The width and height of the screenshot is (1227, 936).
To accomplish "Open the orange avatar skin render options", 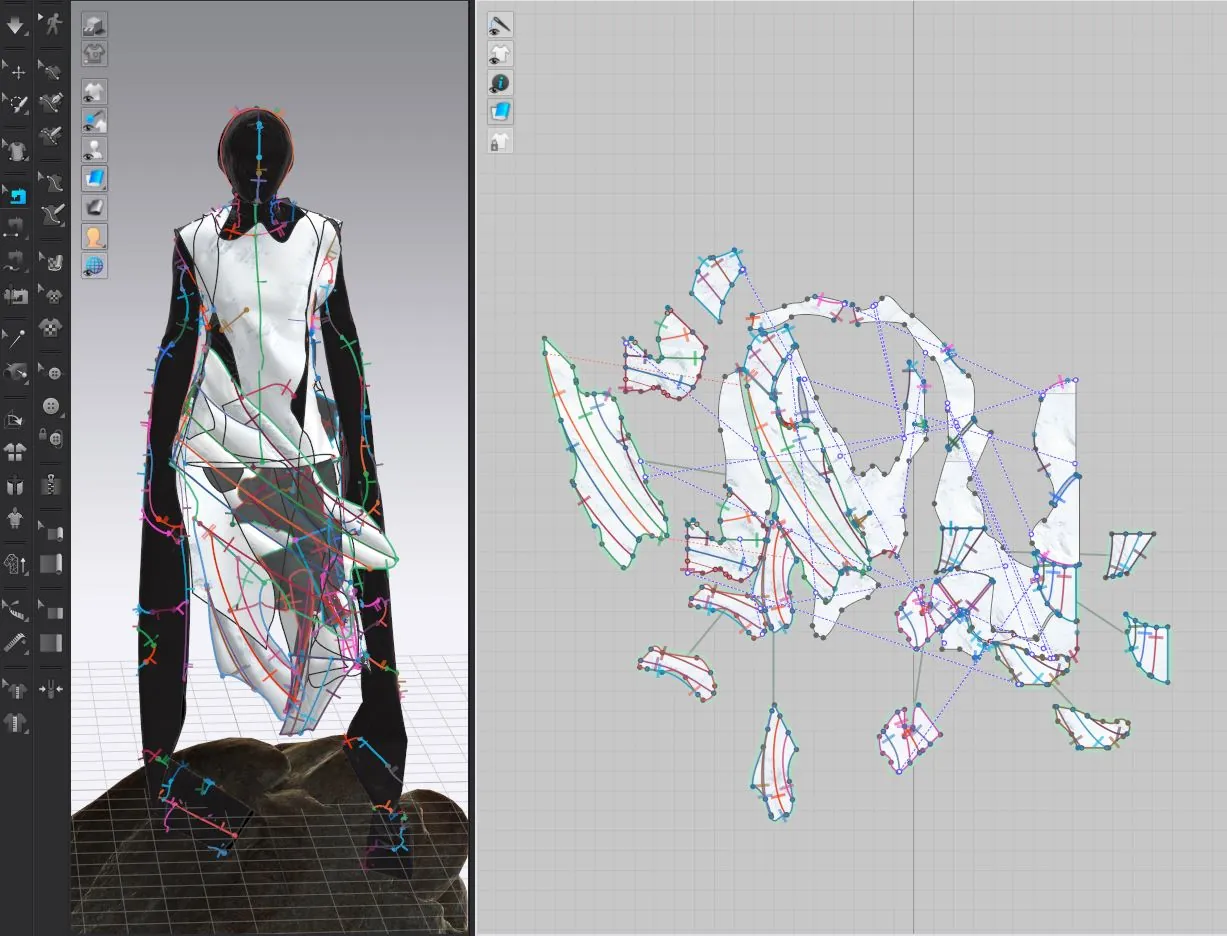I will pos(94,237).
